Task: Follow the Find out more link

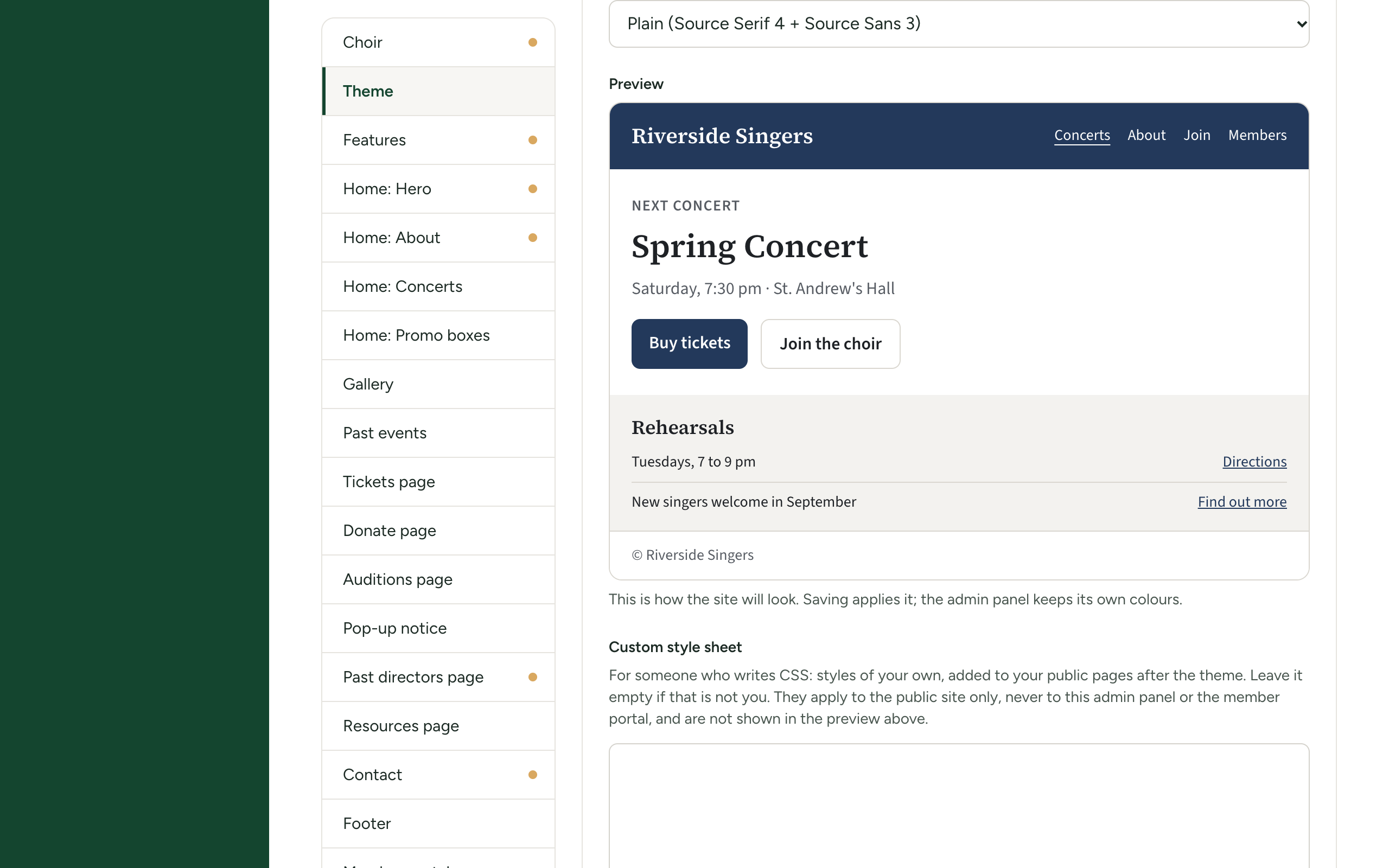Action: (1242, 501)
